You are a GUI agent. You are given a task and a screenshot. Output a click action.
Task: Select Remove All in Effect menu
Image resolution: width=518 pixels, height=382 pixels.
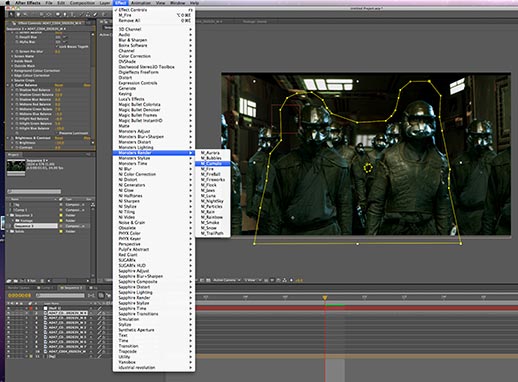[154, 20]
